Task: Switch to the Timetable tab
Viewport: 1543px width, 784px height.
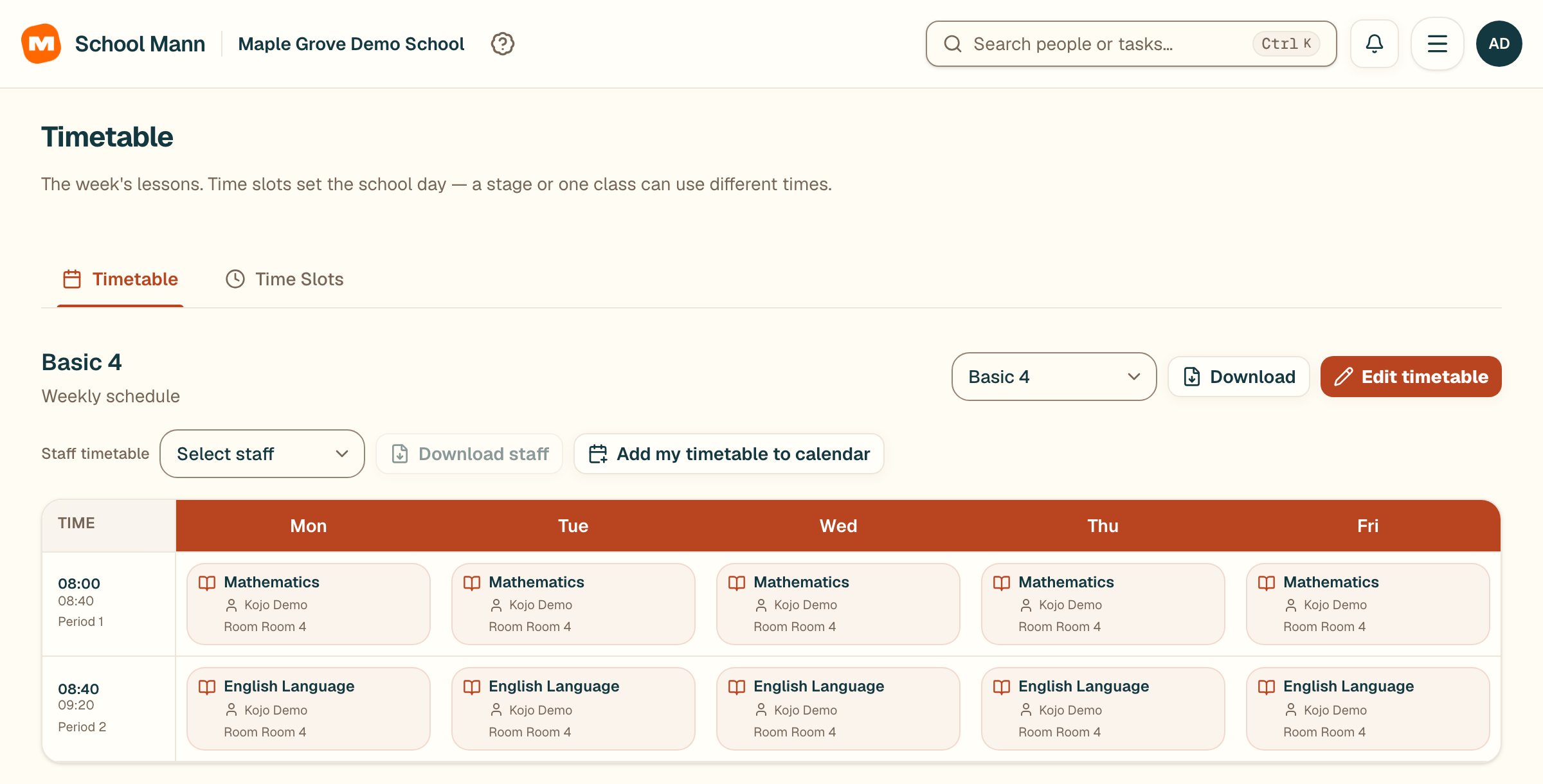Action: [x=120, y=279]
